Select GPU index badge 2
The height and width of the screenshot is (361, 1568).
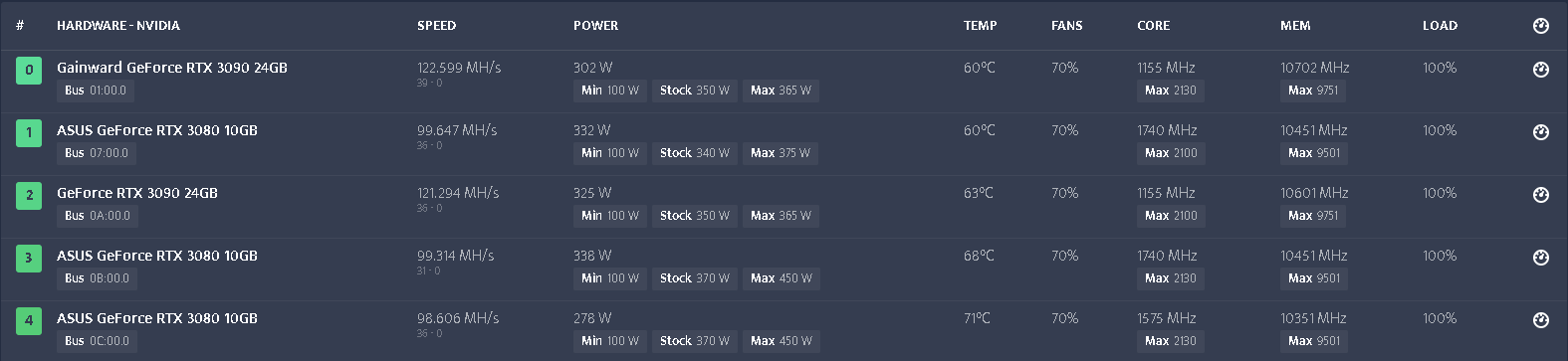click(29, 195)
